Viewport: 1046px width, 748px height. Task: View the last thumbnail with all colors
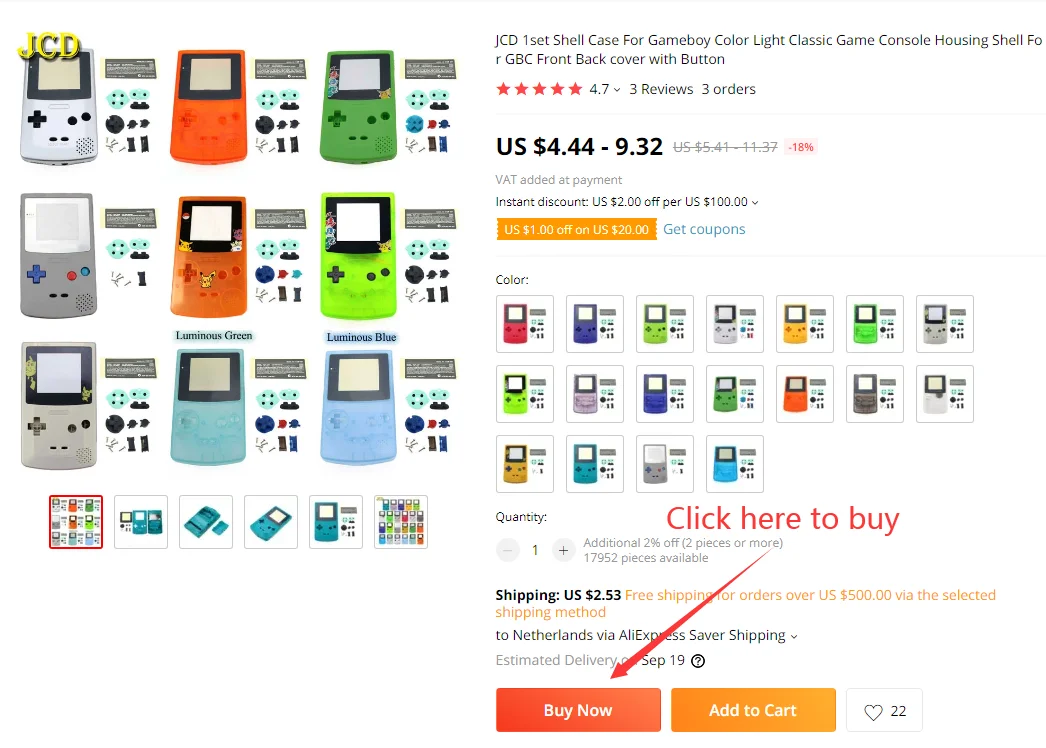coord(401,522)
